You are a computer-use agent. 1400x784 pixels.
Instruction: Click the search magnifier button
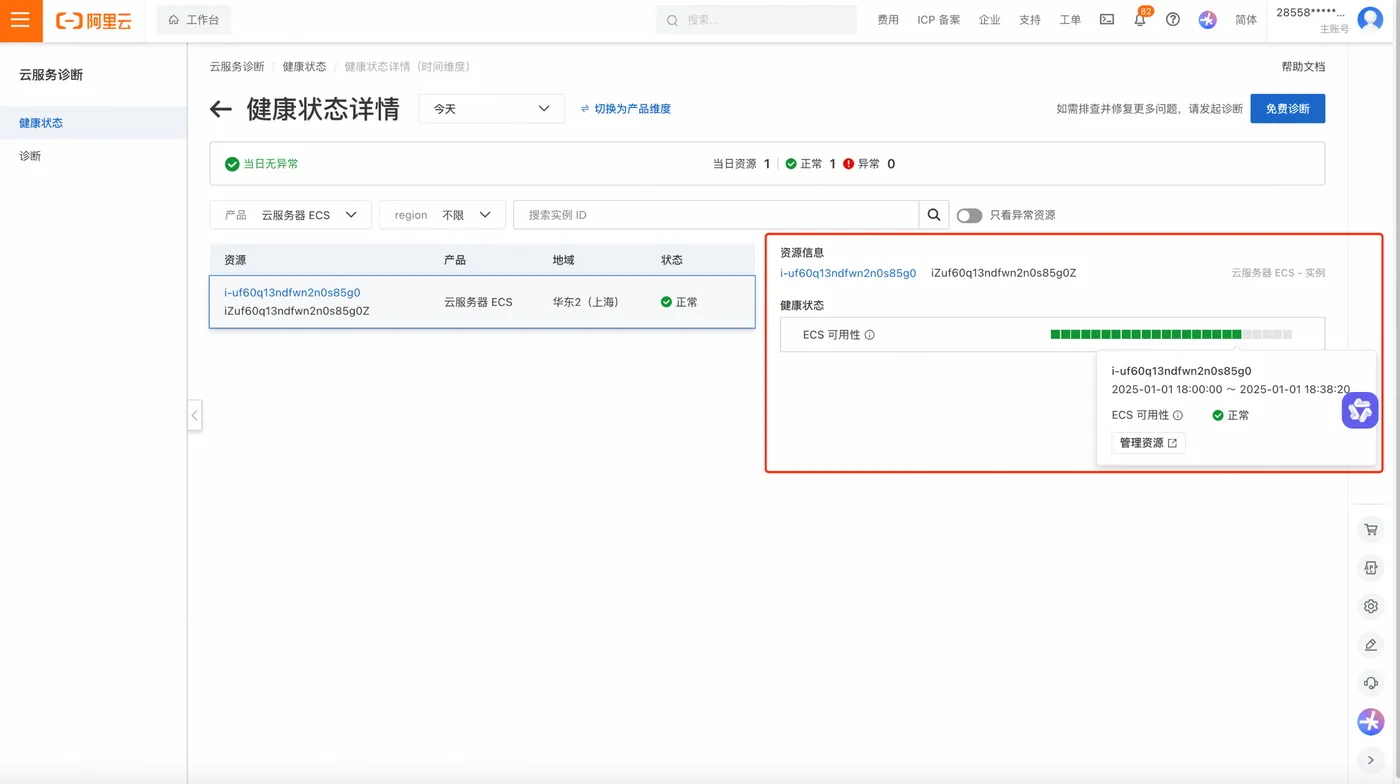coord(934,215)
